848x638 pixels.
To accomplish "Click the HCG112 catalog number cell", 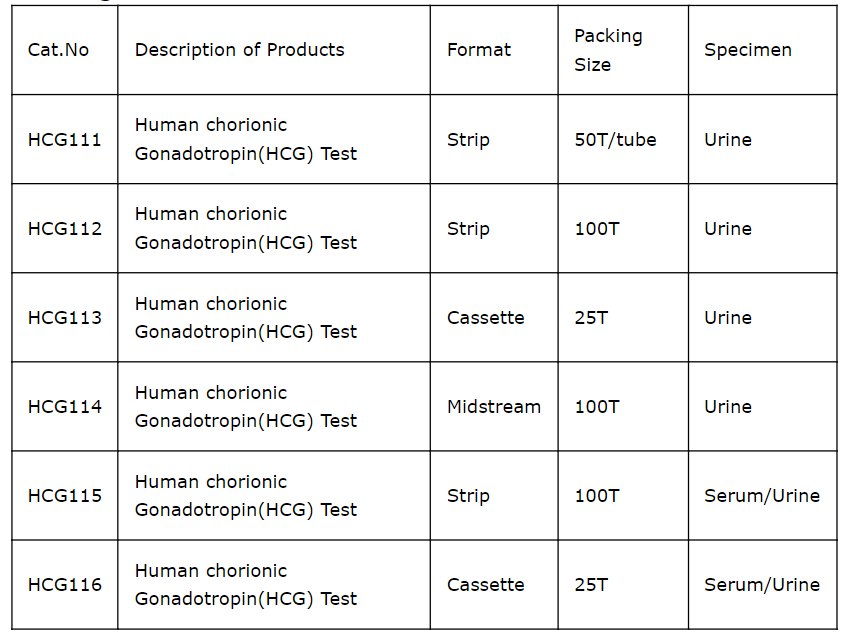I will [65, 229].
